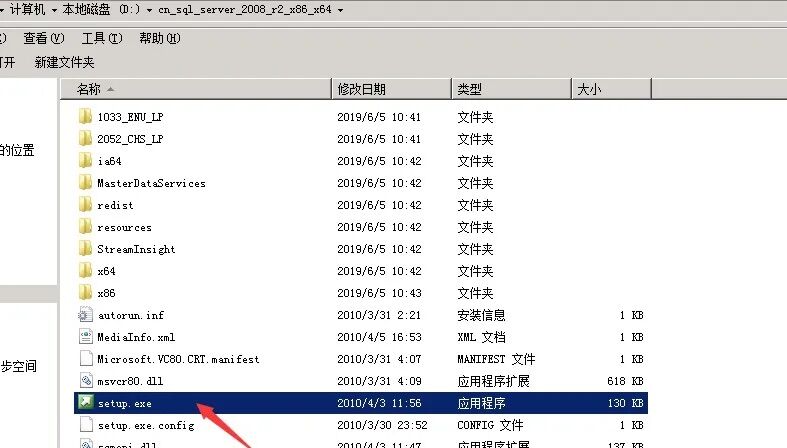The width and height of the screenshot is (787, 448).
Task: Click the 新建文件夹 button
Action: click(64, 62)
